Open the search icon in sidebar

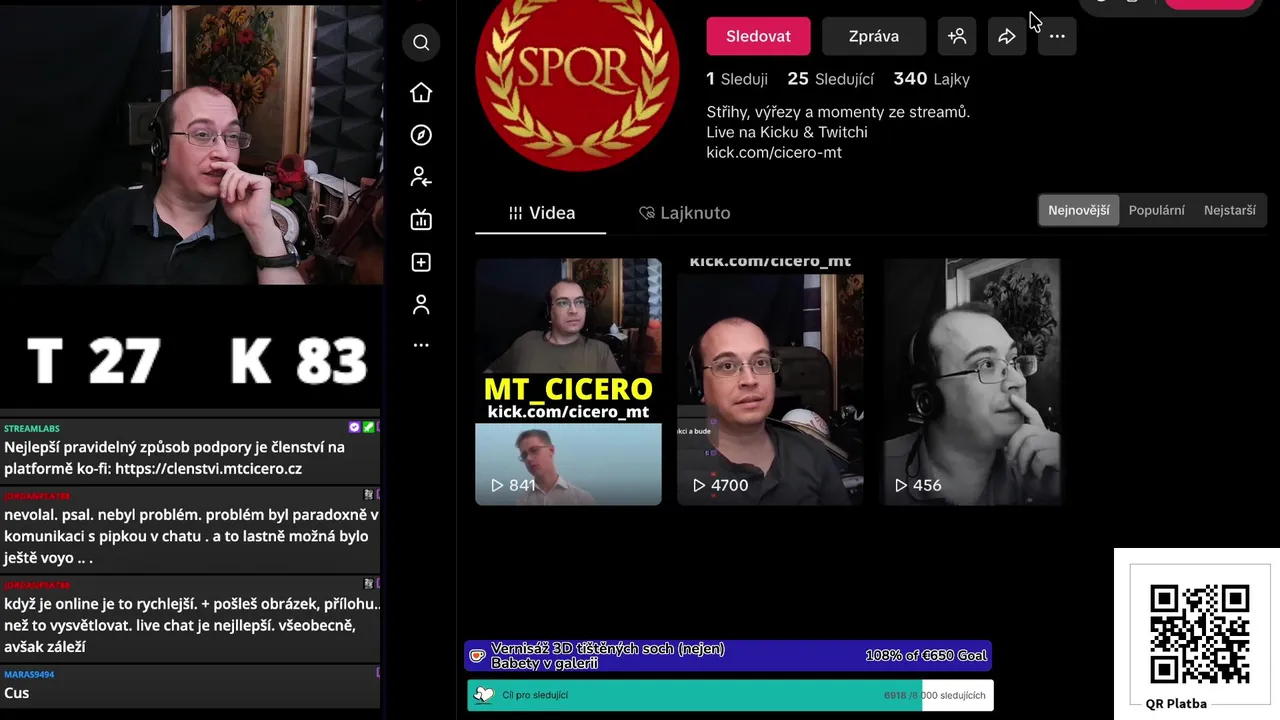[x=421, y=42]
